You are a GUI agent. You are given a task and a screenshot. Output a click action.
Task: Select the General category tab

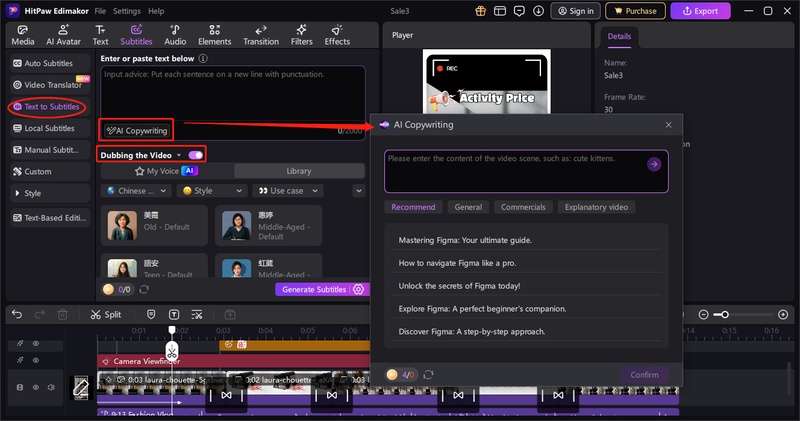[x=468, y=207]
